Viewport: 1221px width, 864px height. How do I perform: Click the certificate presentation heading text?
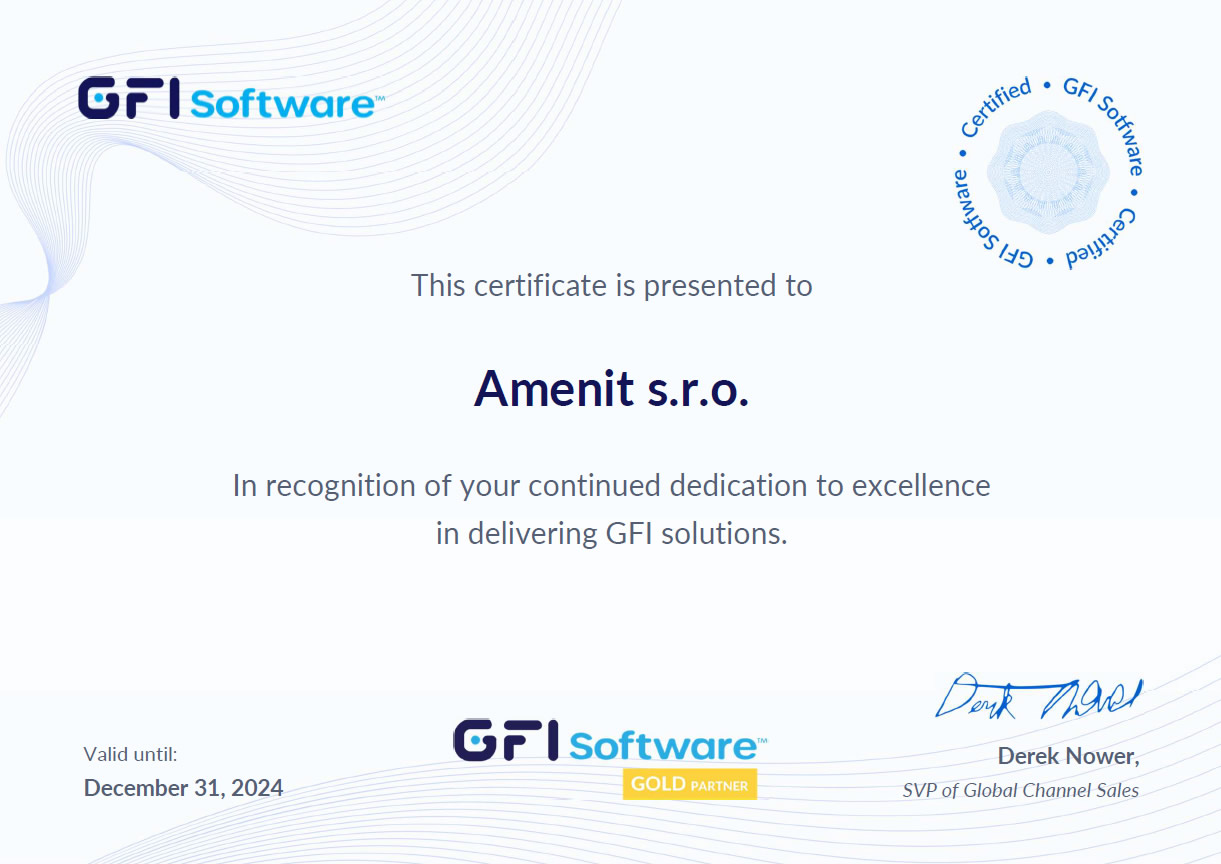click(611, 285)
